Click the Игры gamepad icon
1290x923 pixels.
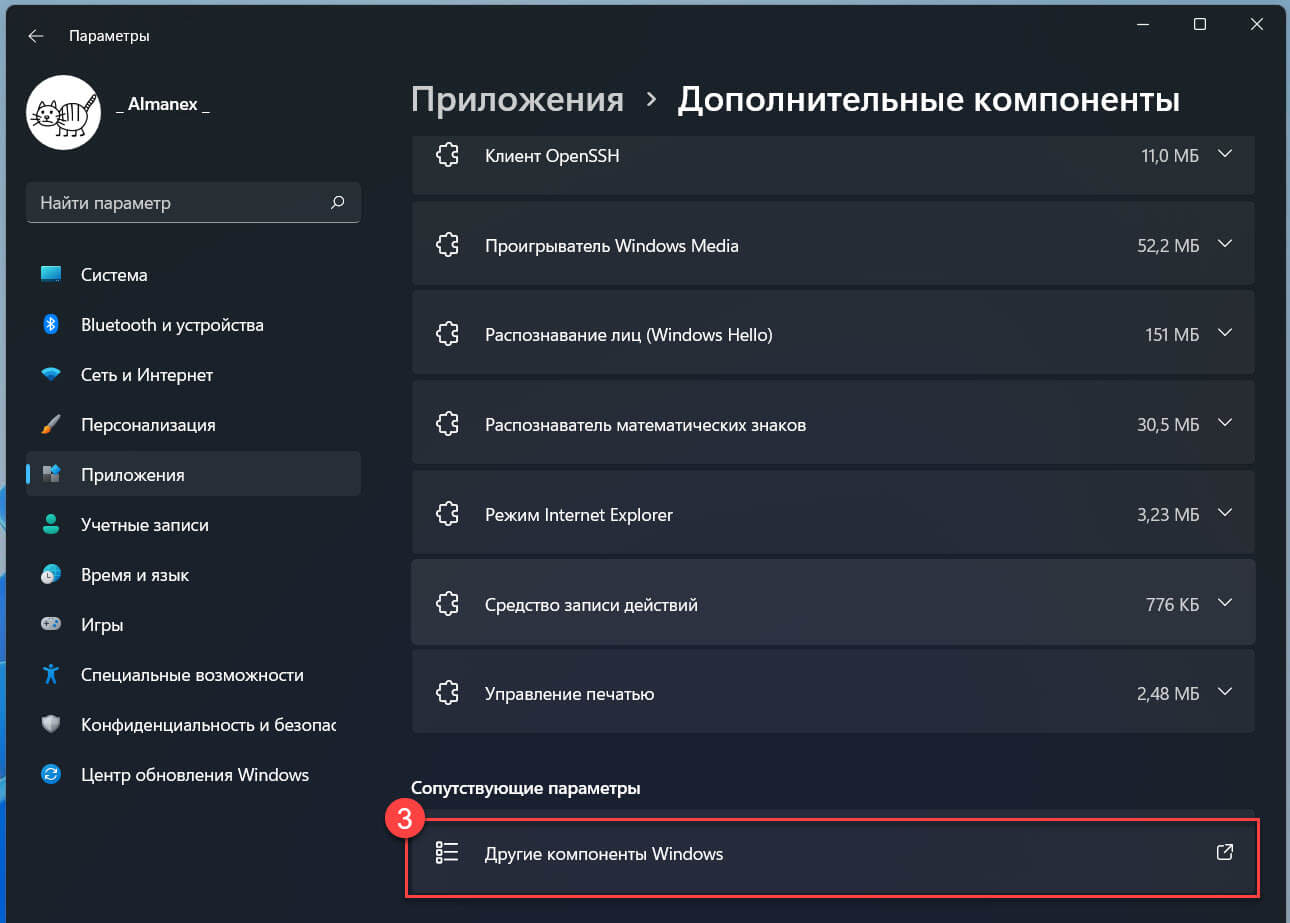click(51, 624)
